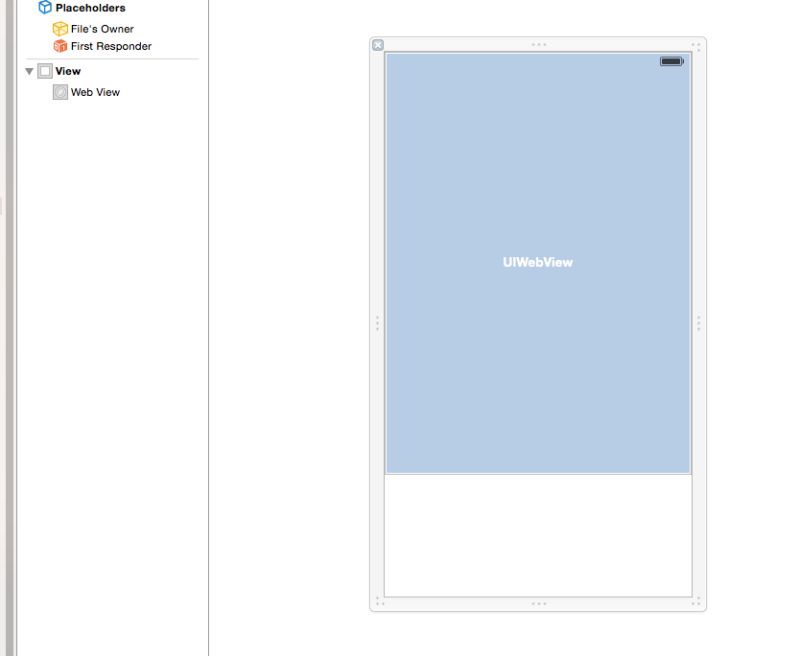Select Web View in the document outline

(x=95, y=92)
